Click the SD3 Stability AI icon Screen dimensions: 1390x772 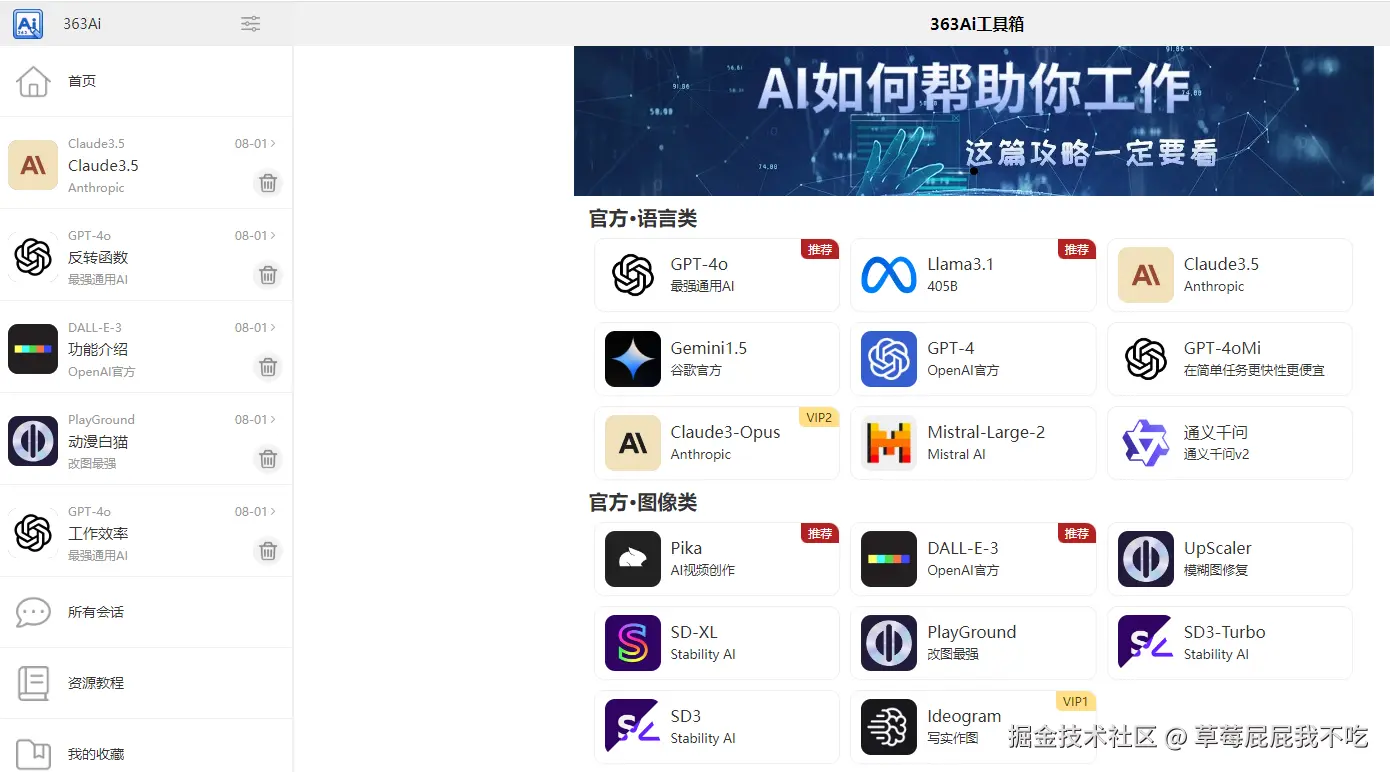633,727
